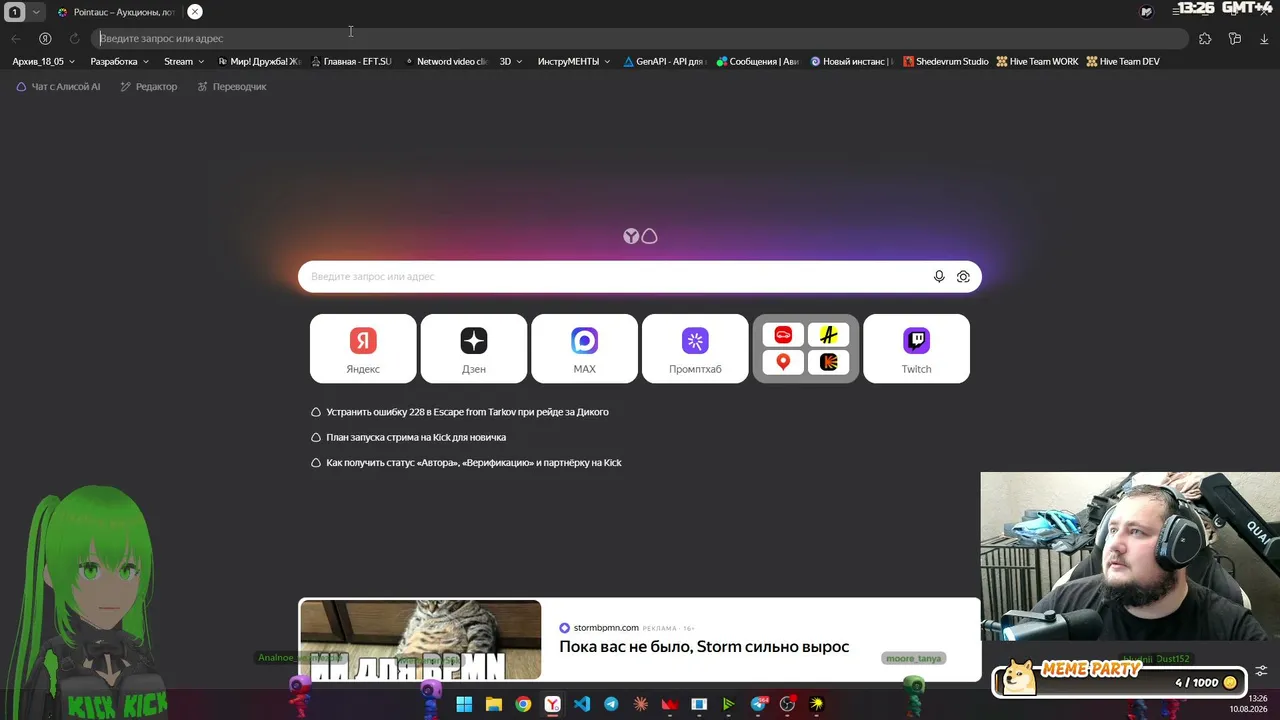Expand the tab list chevron
The image size is (1280, 720).
pyautogui.click(x=36, y=12)
